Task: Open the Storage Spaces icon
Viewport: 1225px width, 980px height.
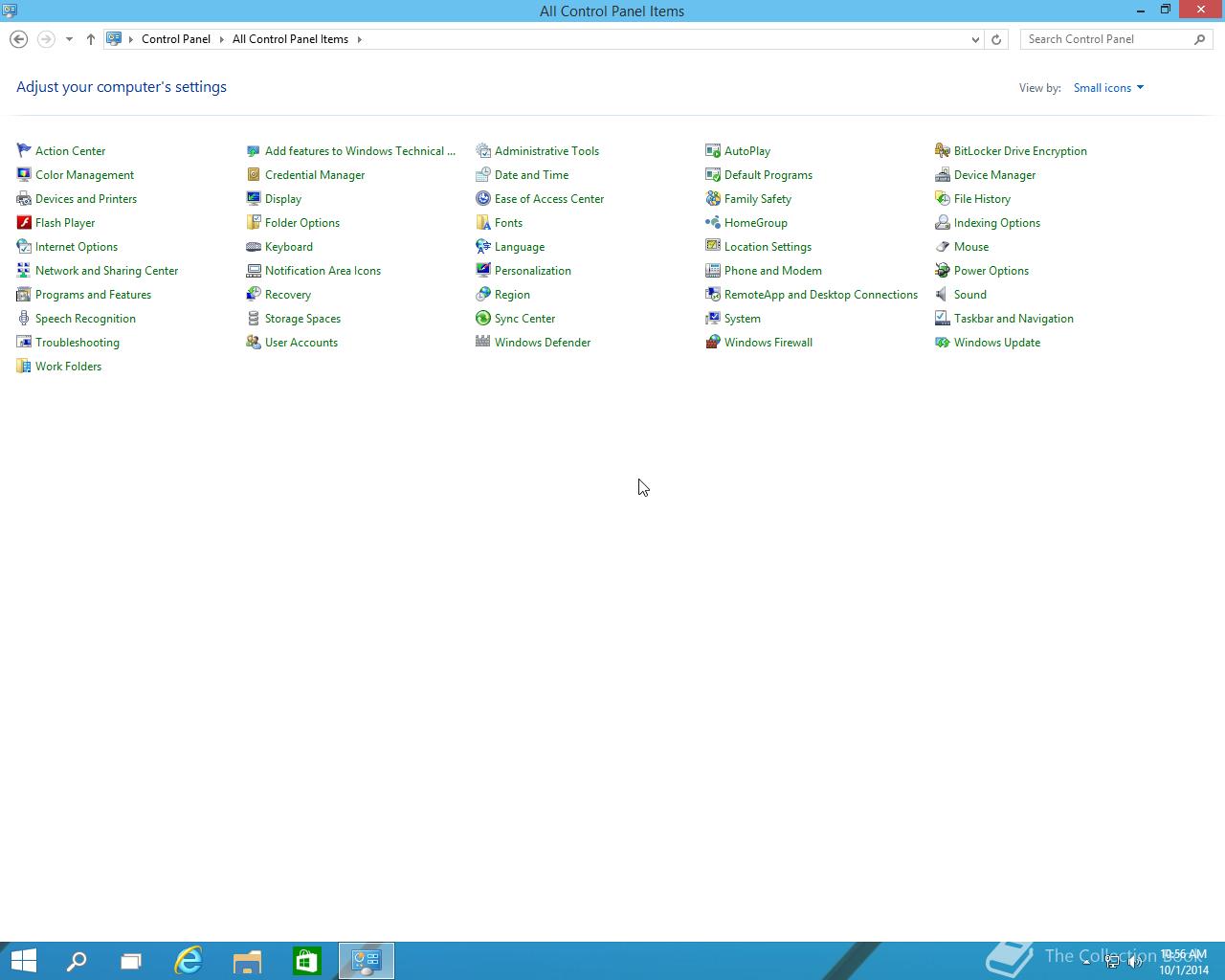Action: [x=254, y=318]
